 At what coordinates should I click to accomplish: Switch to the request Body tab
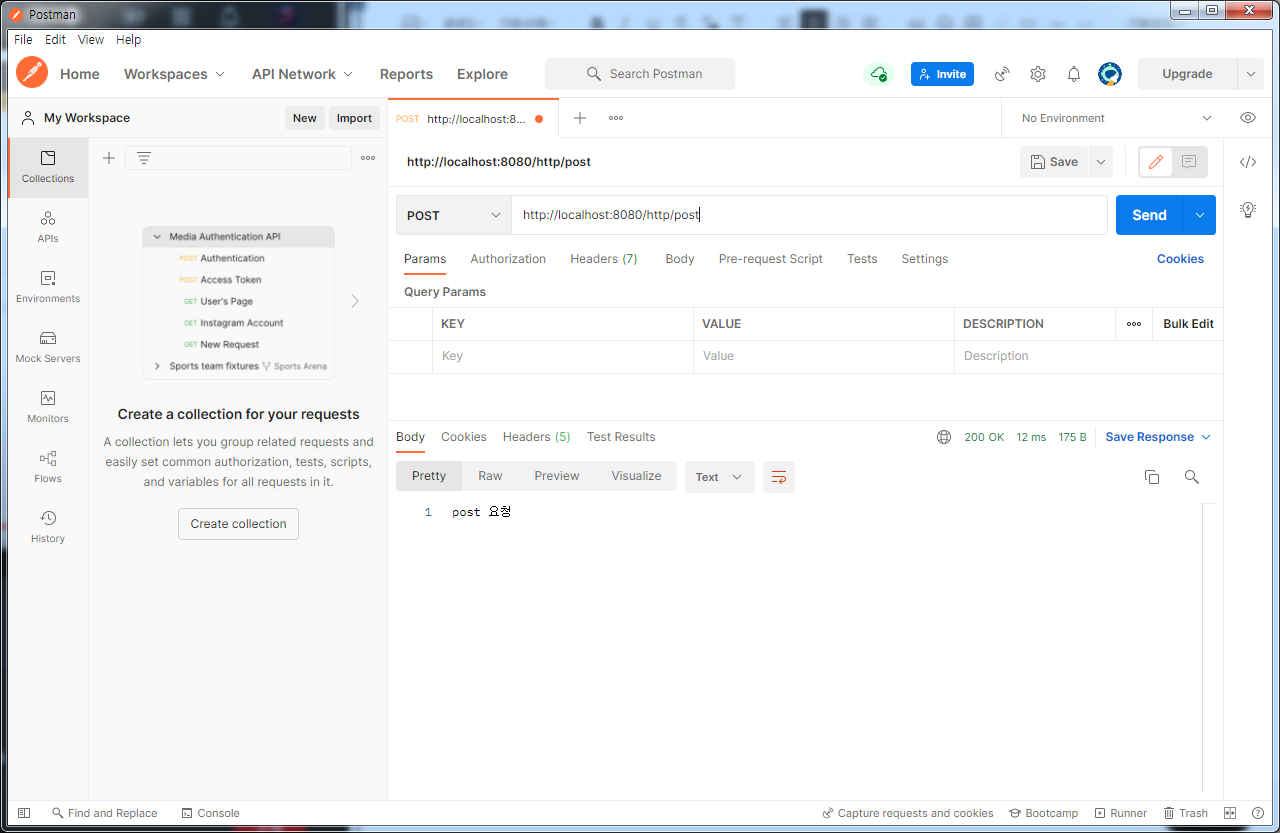[x=680, y=259]
